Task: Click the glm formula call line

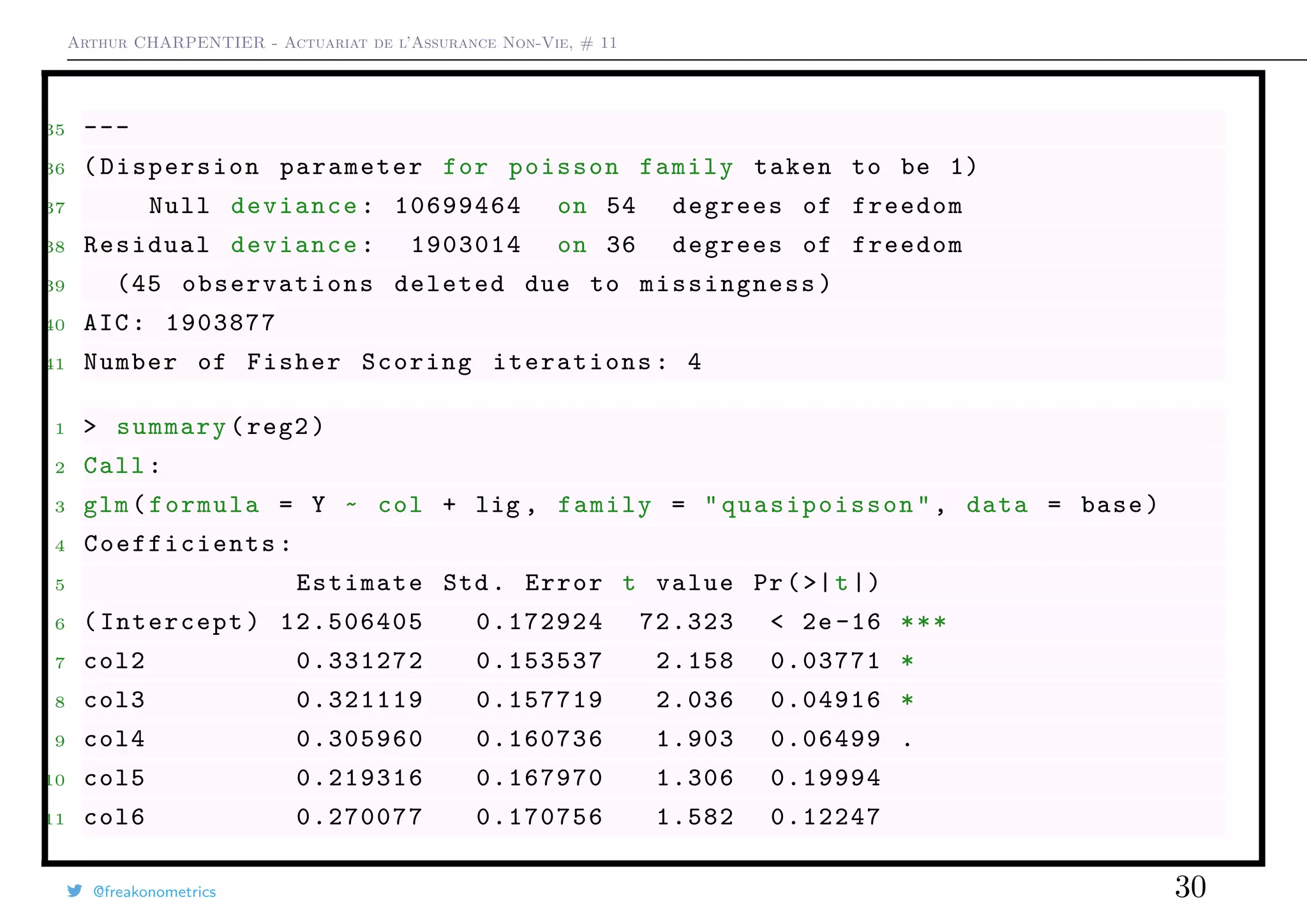Action: pyautogui.click(x=620, y=505)
